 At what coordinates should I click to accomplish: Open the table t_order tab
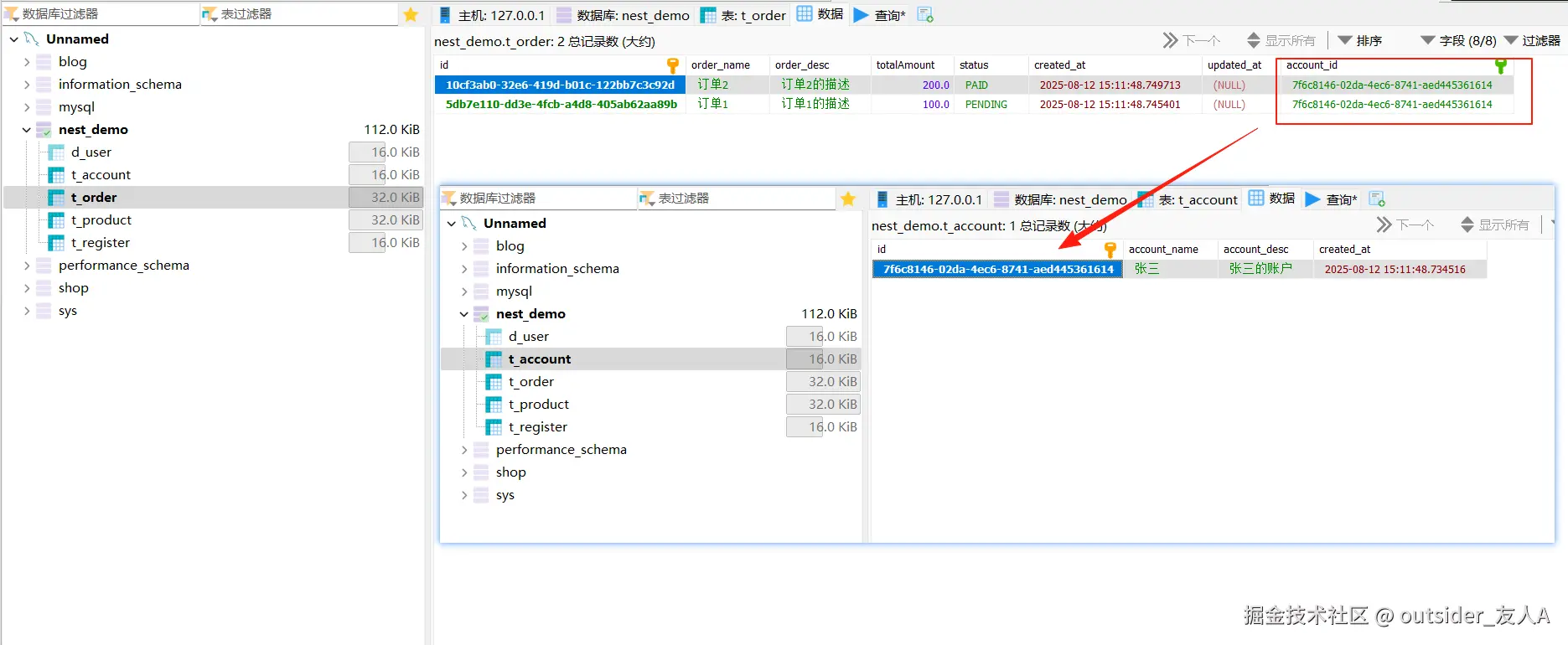744,15
